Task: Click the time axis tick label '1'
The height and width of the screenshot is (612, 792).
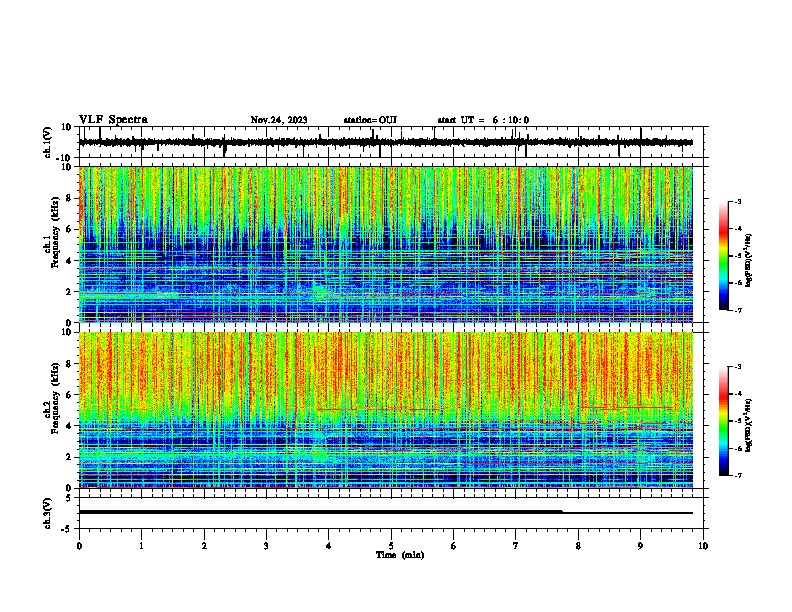Action: [141, 546]
